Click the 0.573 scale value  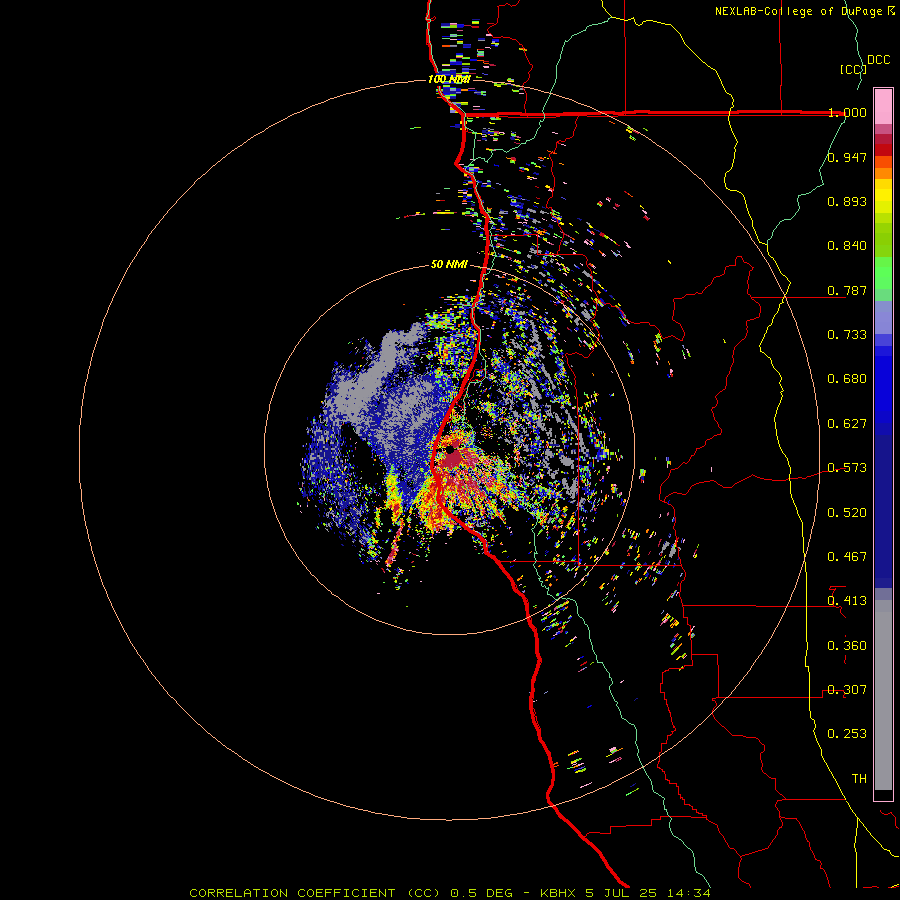[x=847, y=468]
